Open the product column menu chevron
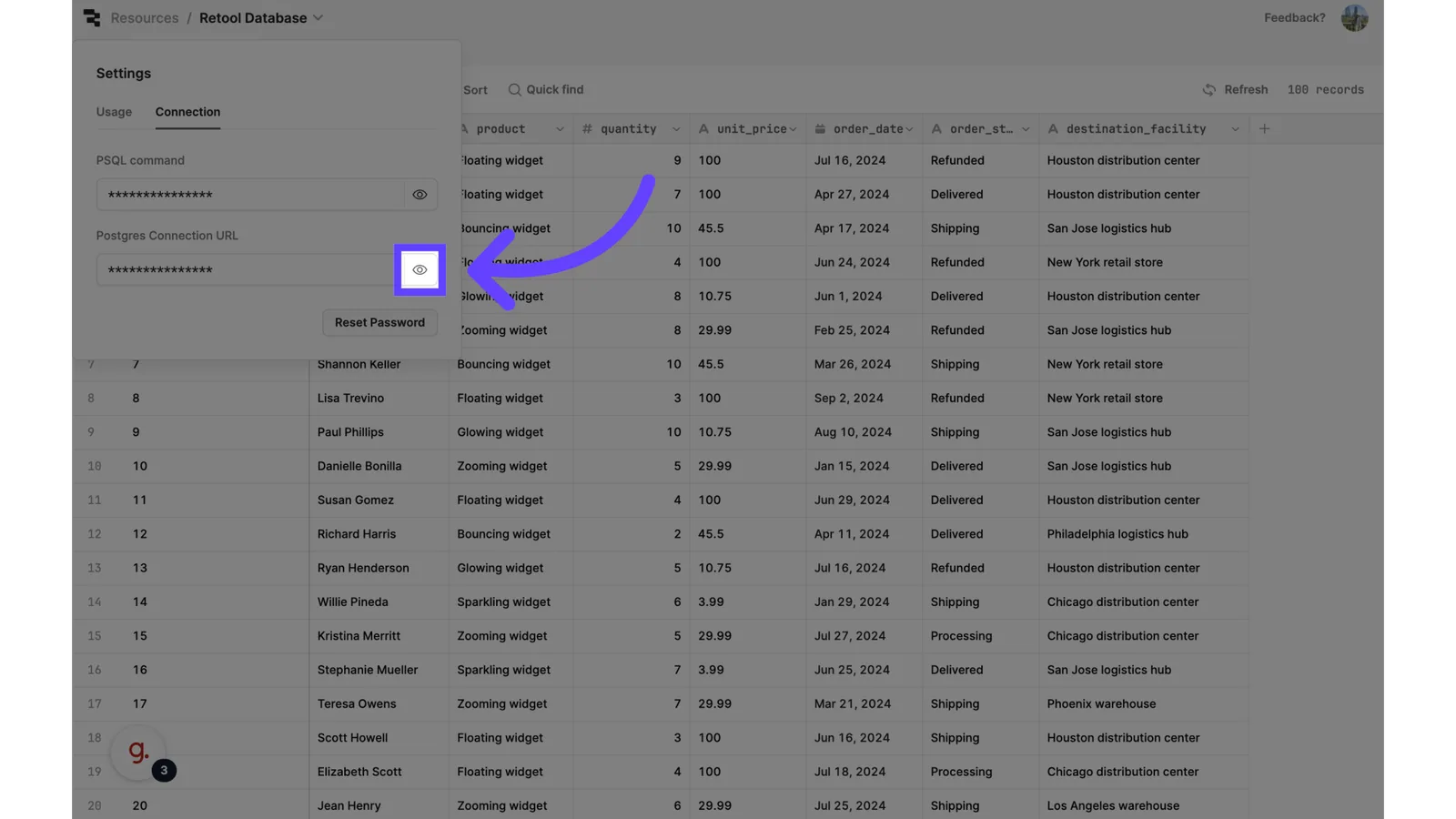 [560, 129]
